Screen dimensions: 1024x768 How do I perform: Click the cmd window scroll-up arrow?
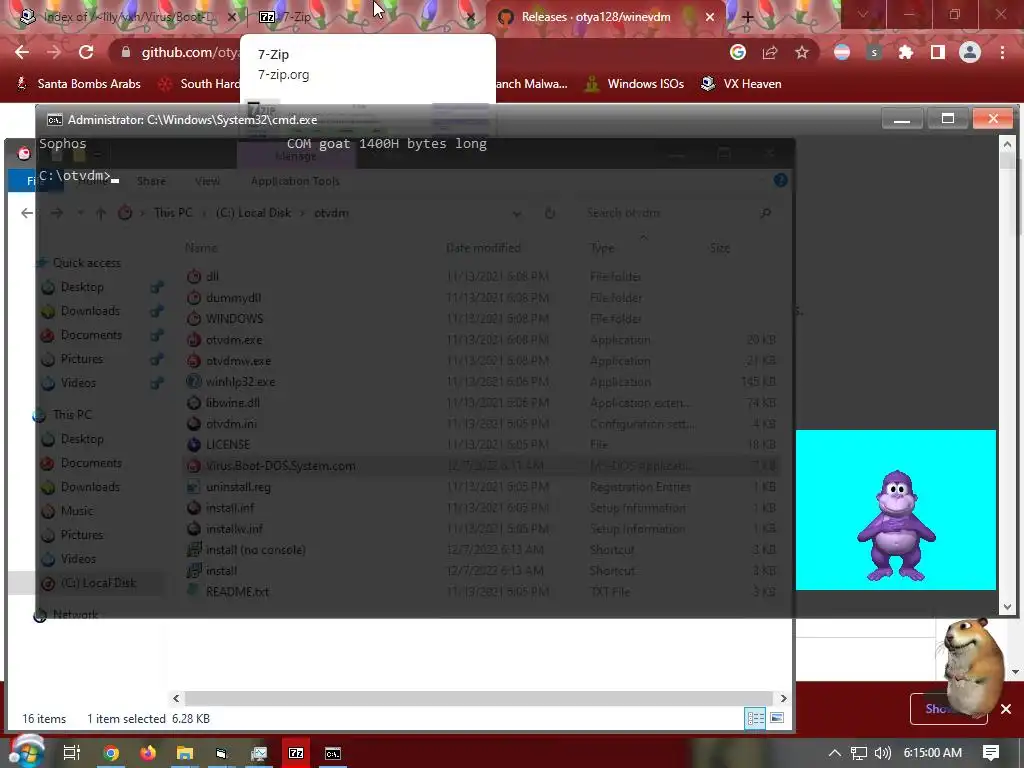point(1007,144)
